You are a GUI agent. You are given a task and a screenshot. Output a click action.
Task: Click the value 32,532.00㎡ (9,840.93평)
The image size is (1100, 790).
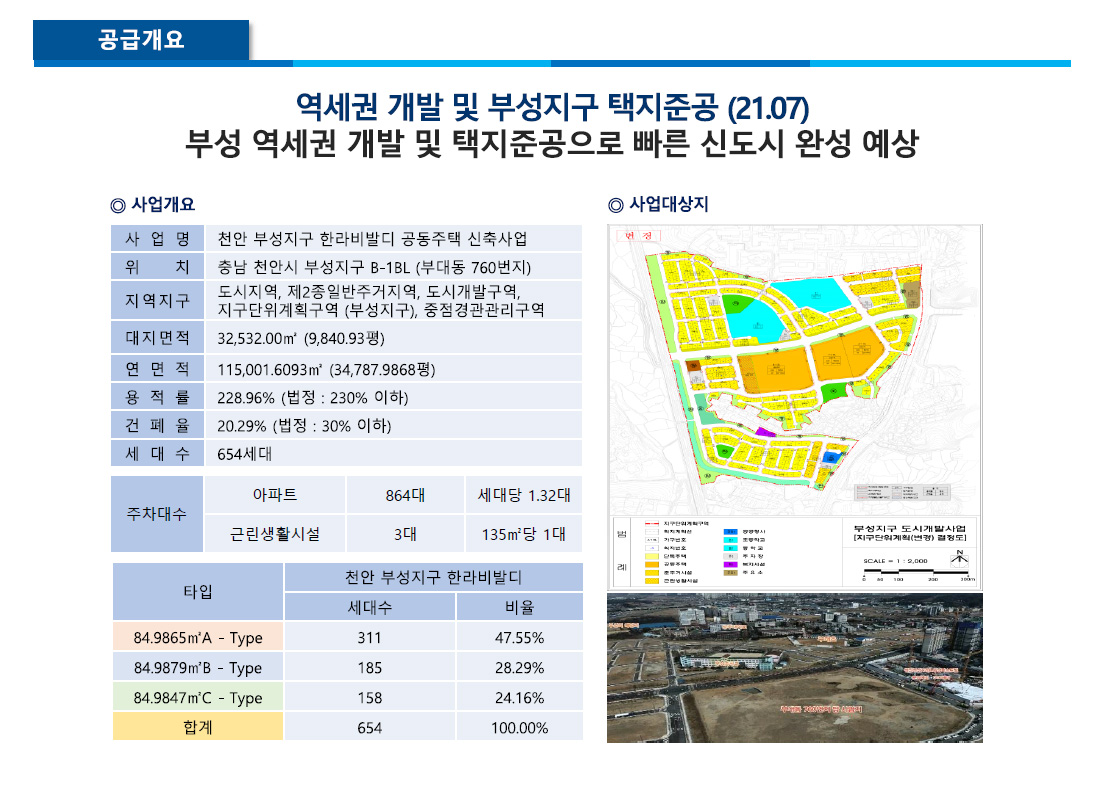coord(301,338)
